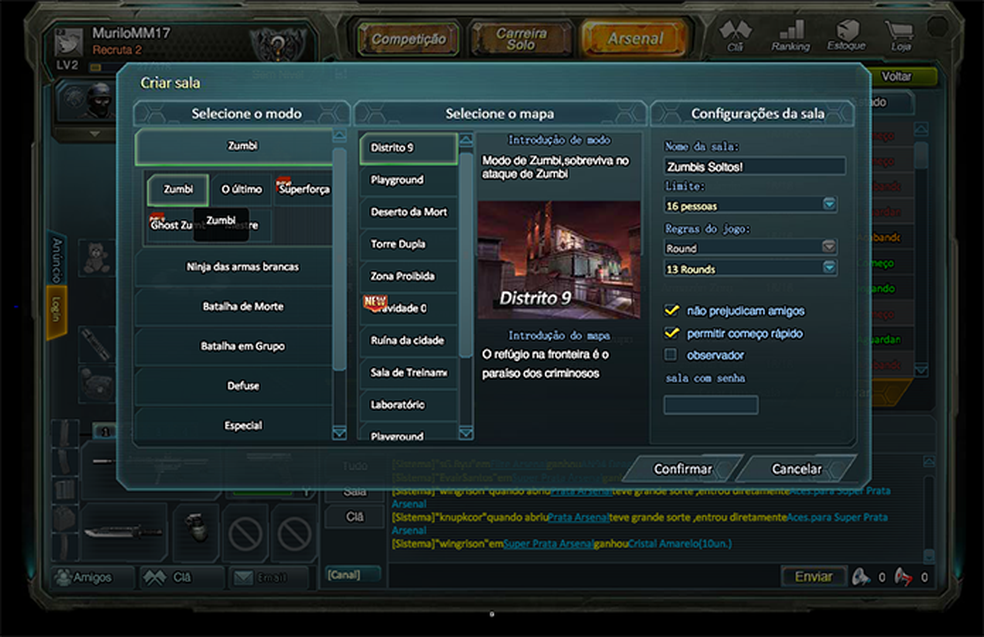Open the Clã icon in top bar

click(735, 35)
